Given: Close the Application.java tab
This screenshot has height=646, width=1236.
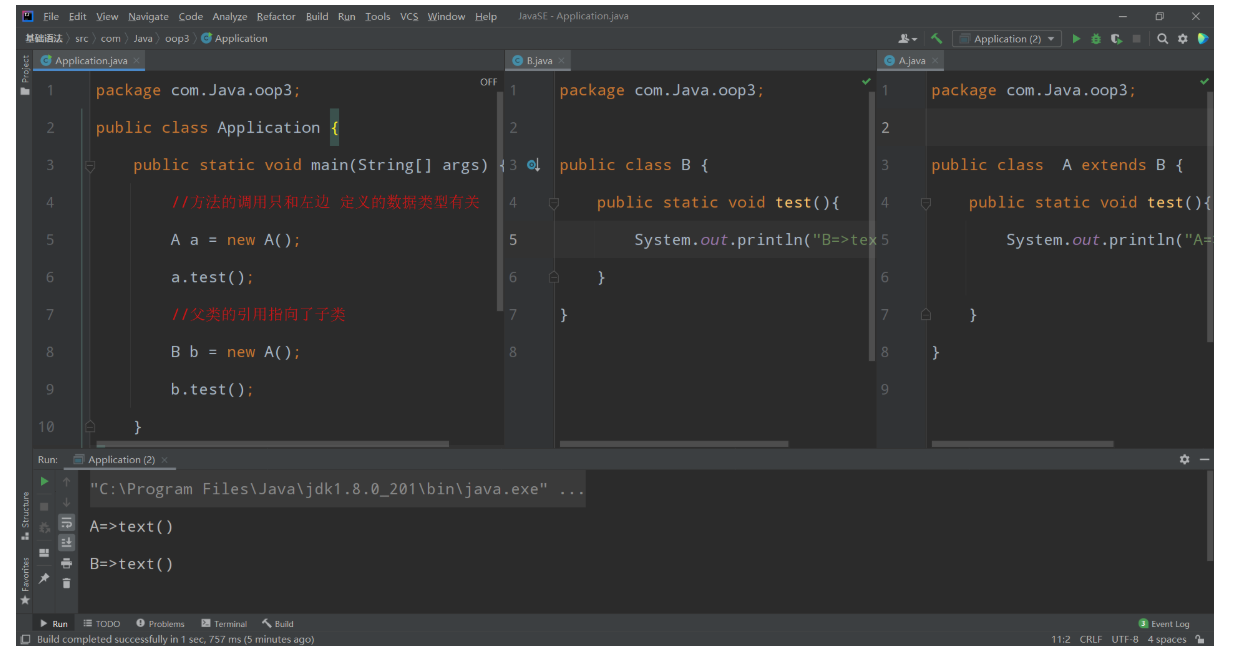Looking at the screenshot, I should click(x=137, y=61).
